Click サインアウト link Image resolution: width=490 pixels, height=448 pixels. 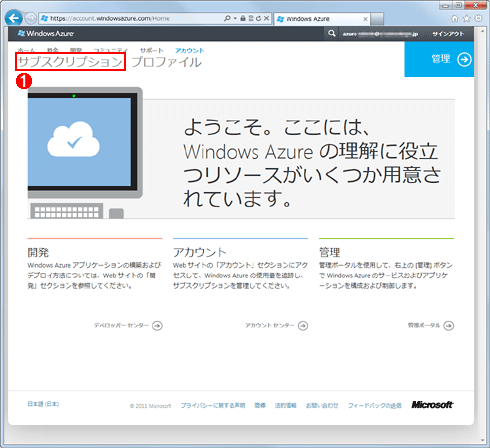pos(448,34)
